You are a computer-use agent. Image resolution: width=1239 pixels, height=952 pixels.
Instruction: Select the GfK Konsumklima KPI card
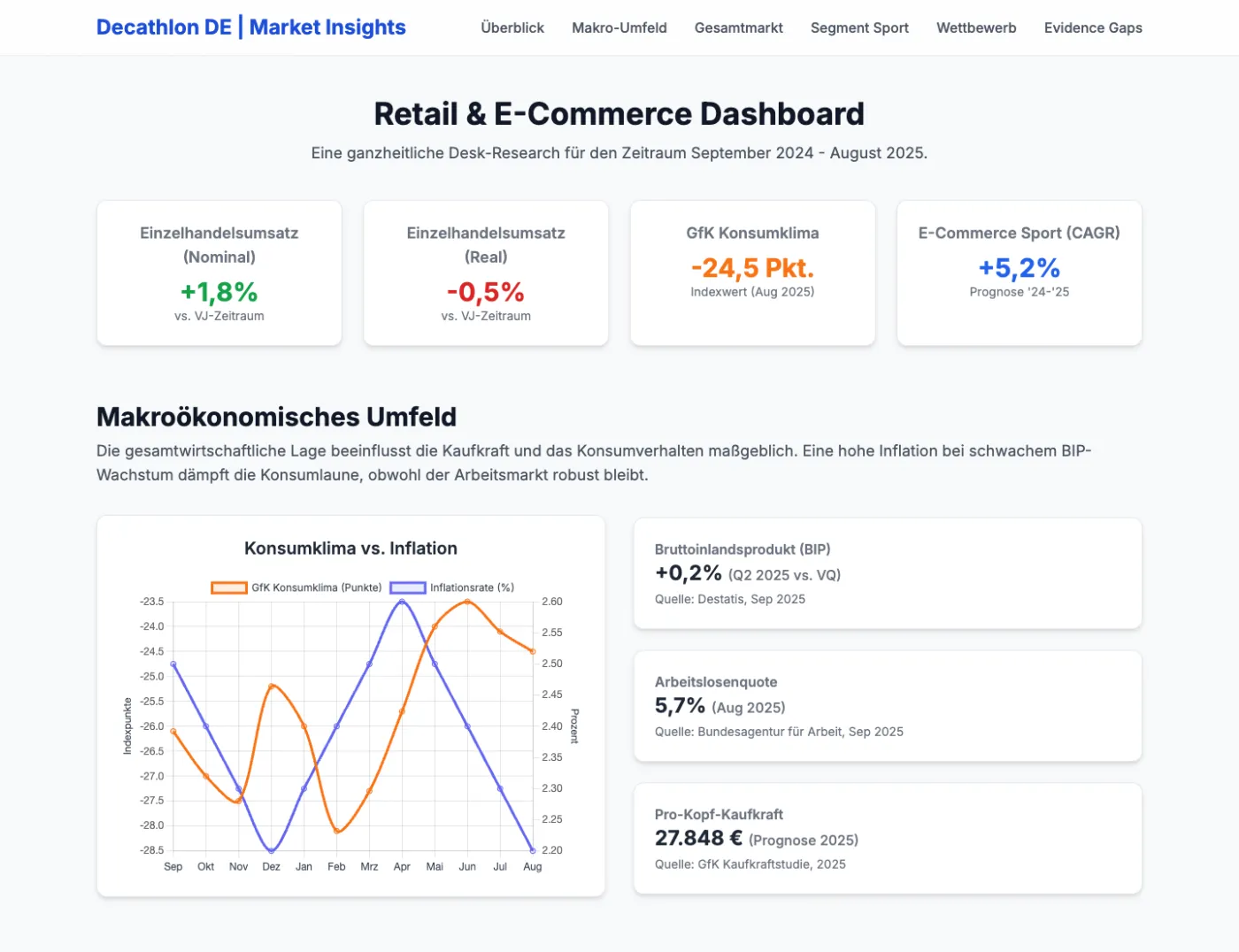pos(752,273)
